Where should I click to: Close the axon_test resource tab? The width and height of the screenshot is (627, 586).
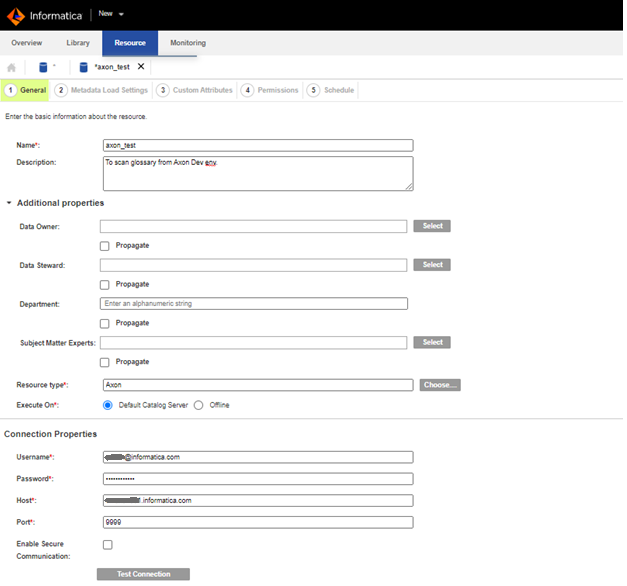(x=141, y=66)
